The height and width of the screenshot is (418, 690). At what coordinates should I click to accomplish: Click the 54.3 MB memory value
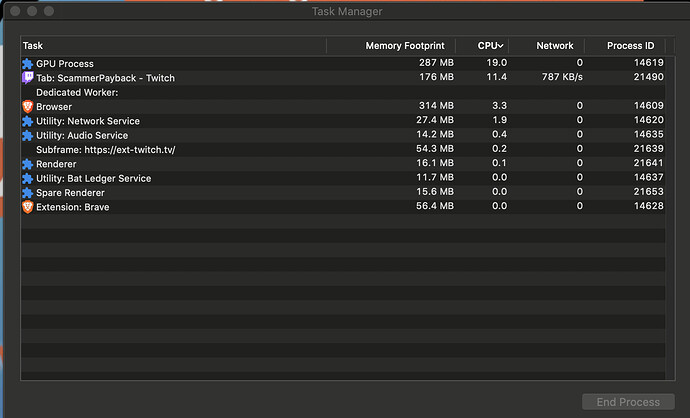tap(435, 149)
